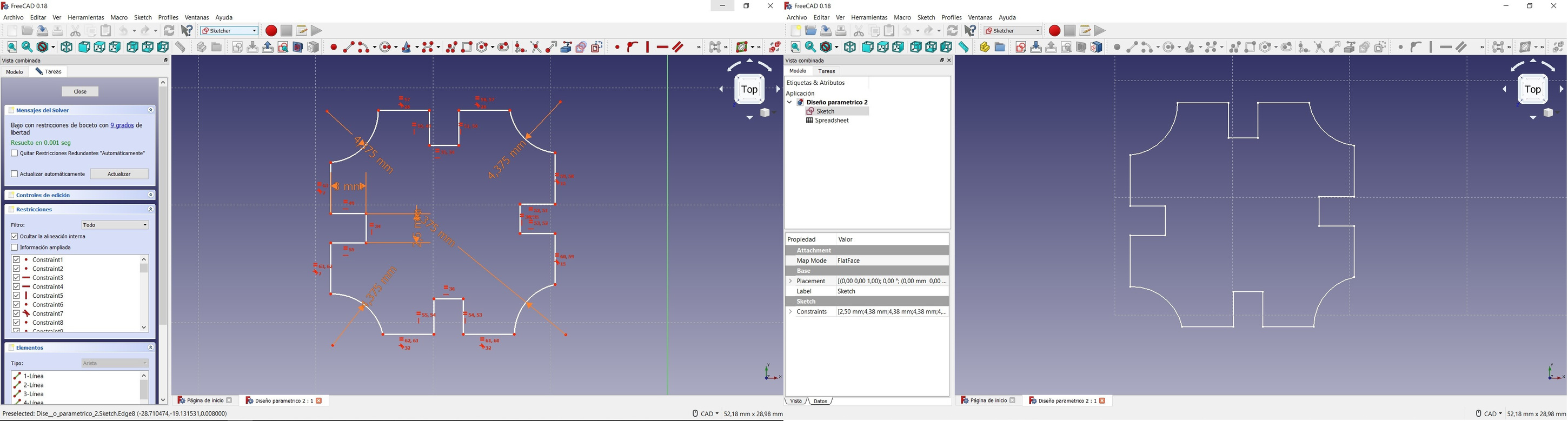Collapse Elementos section
Image resolution: width=1568 pixels, height=421 pixels.
tap(151, 348)
